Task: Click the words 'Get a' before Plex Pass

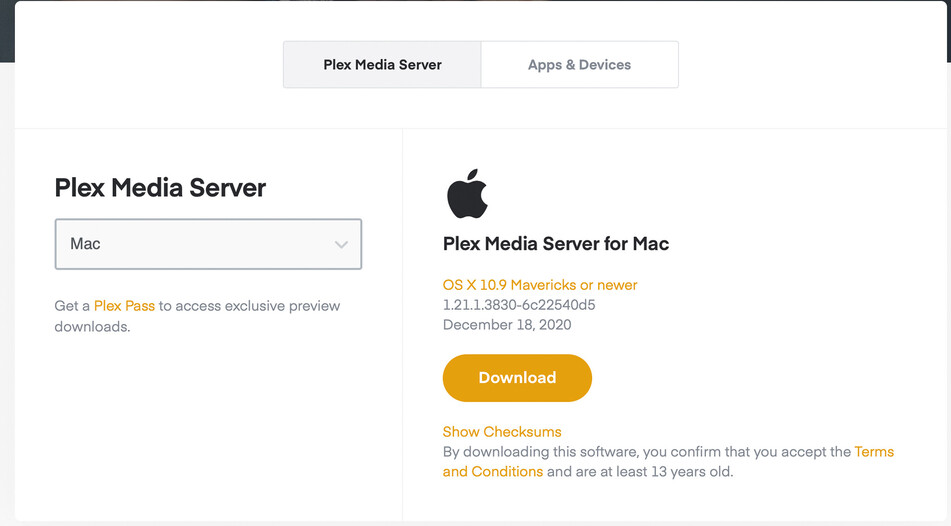Action: tap(72, 306)
